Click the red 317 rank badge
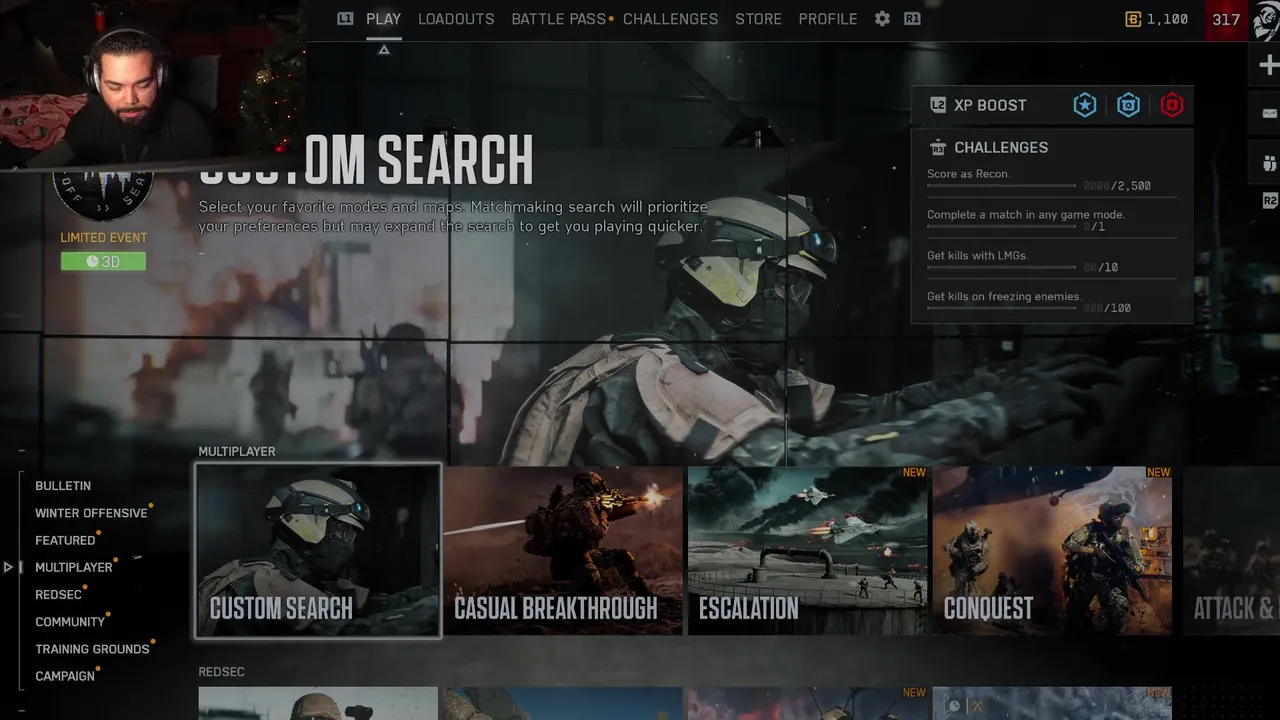The height and width of the screenshot is (720, 1280). point(1226,19)
